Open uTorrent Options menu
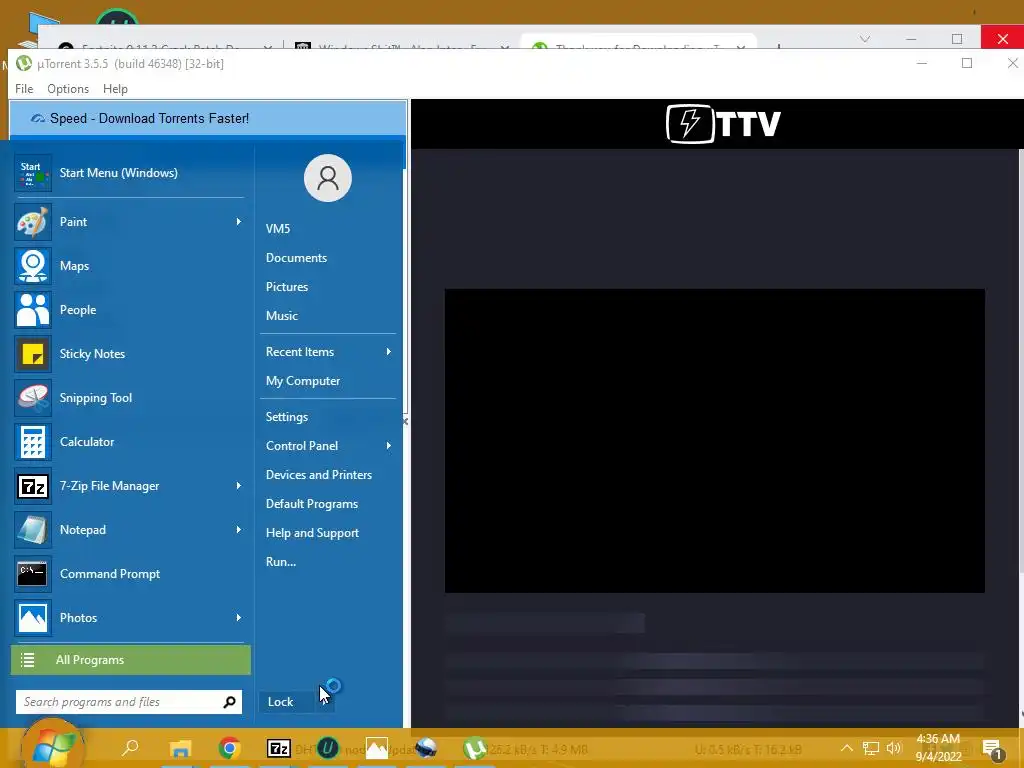The image size is (1024, 768). (68, 89)
